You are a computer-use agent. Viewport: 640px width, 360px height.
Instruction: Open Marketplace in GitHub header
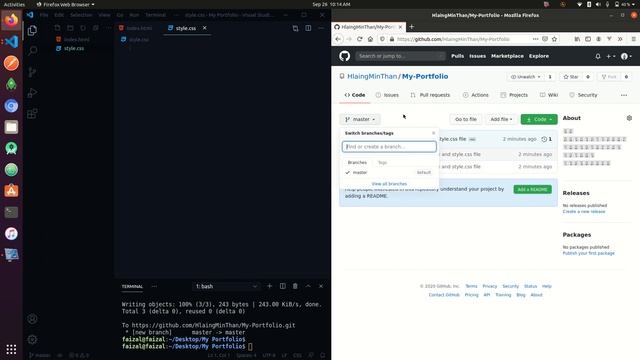507,56
